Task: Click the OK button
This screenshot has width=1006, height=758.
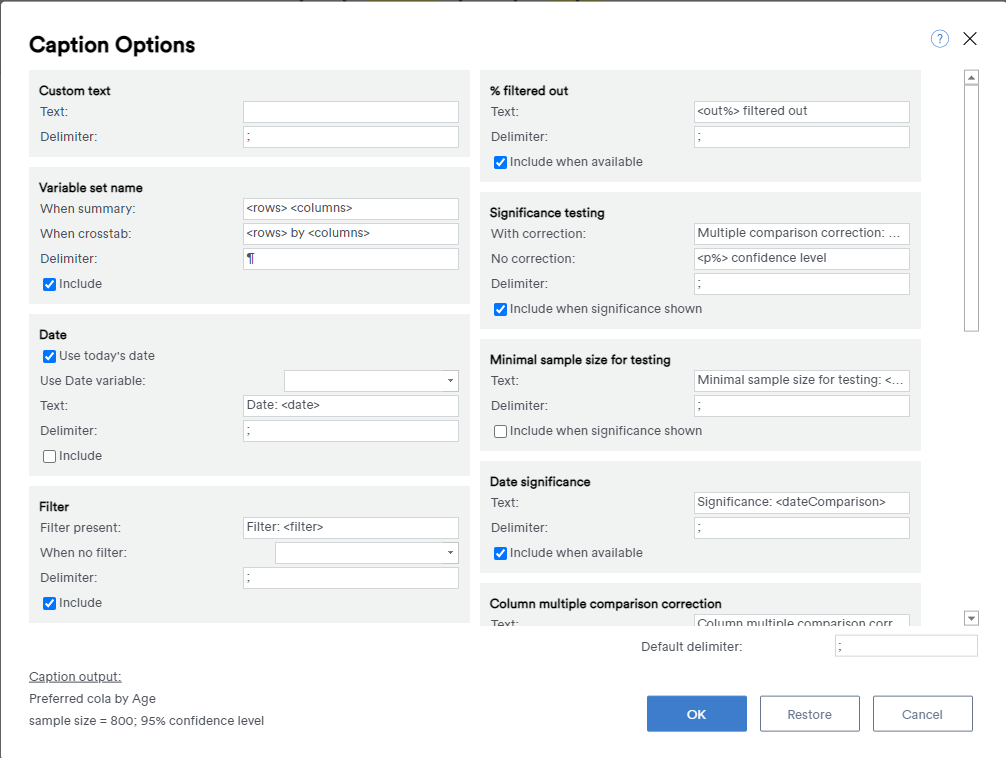Action: coord(696,713)
